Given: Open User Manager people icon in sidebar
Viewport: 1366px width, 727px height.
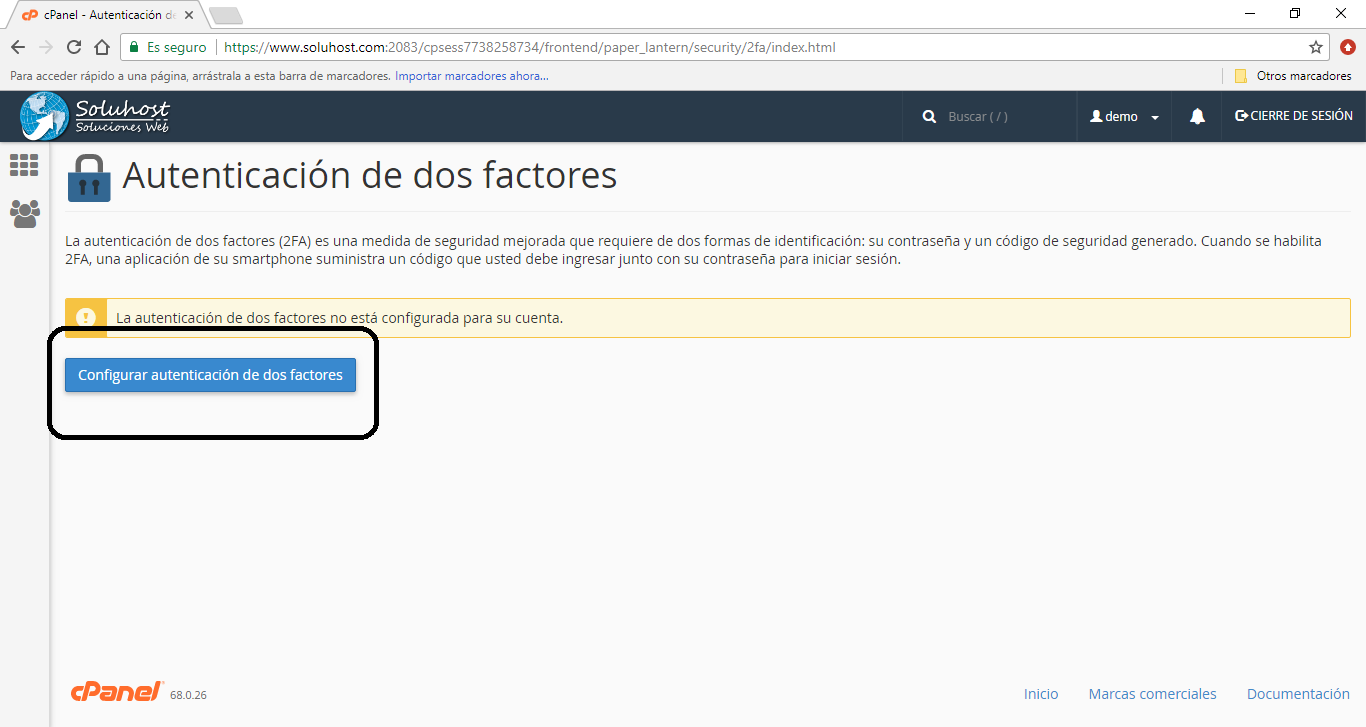Looking at the screenshot, I should click(24, 213).
